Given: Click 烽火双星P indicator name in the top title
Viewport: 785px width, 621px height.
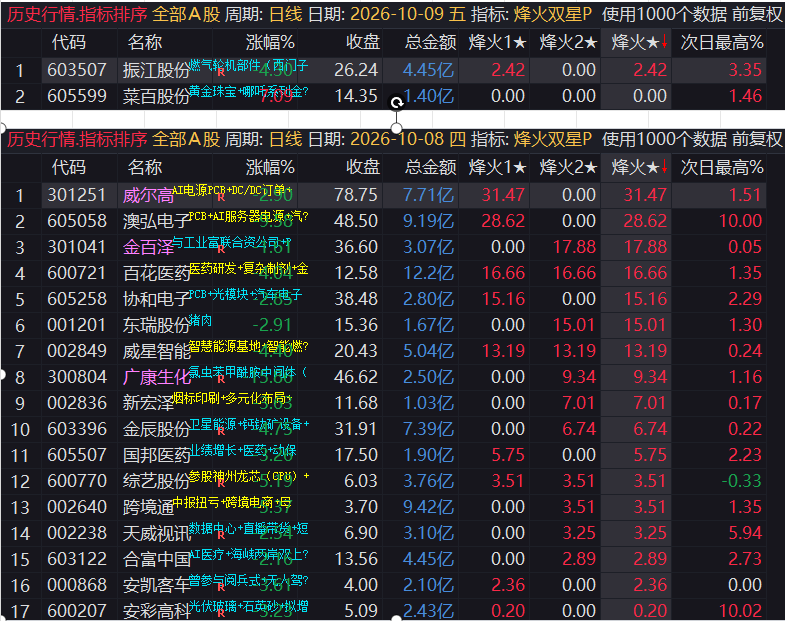Looking at the screenshot, I should (553, 14).
